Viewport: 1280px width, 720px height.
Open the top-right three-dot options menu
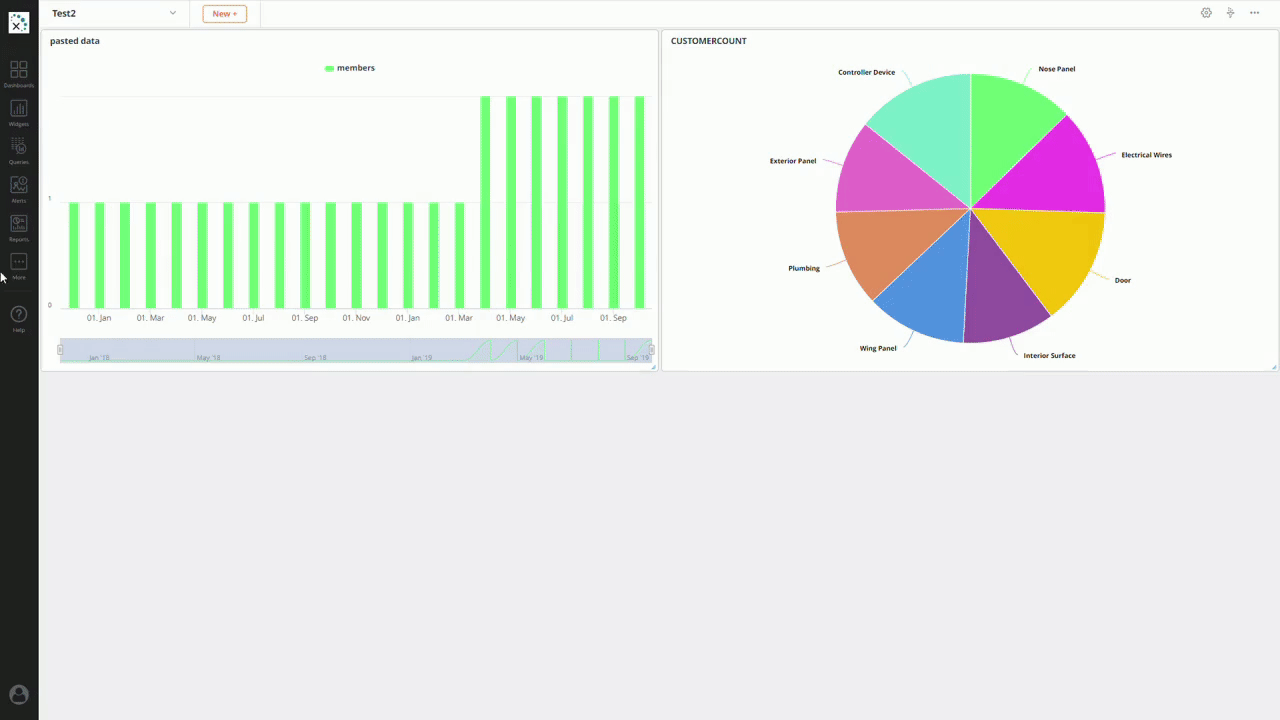point(1254,13)
